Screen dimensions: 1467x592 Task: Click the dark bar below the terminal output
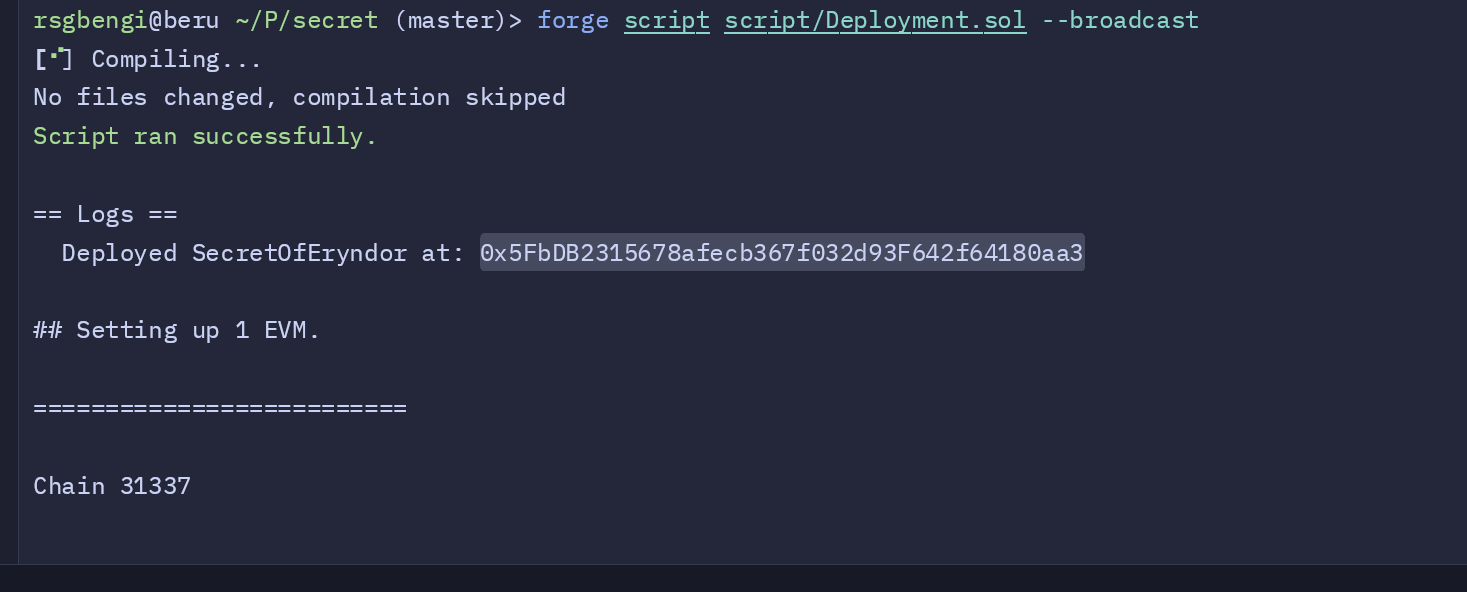733,578
